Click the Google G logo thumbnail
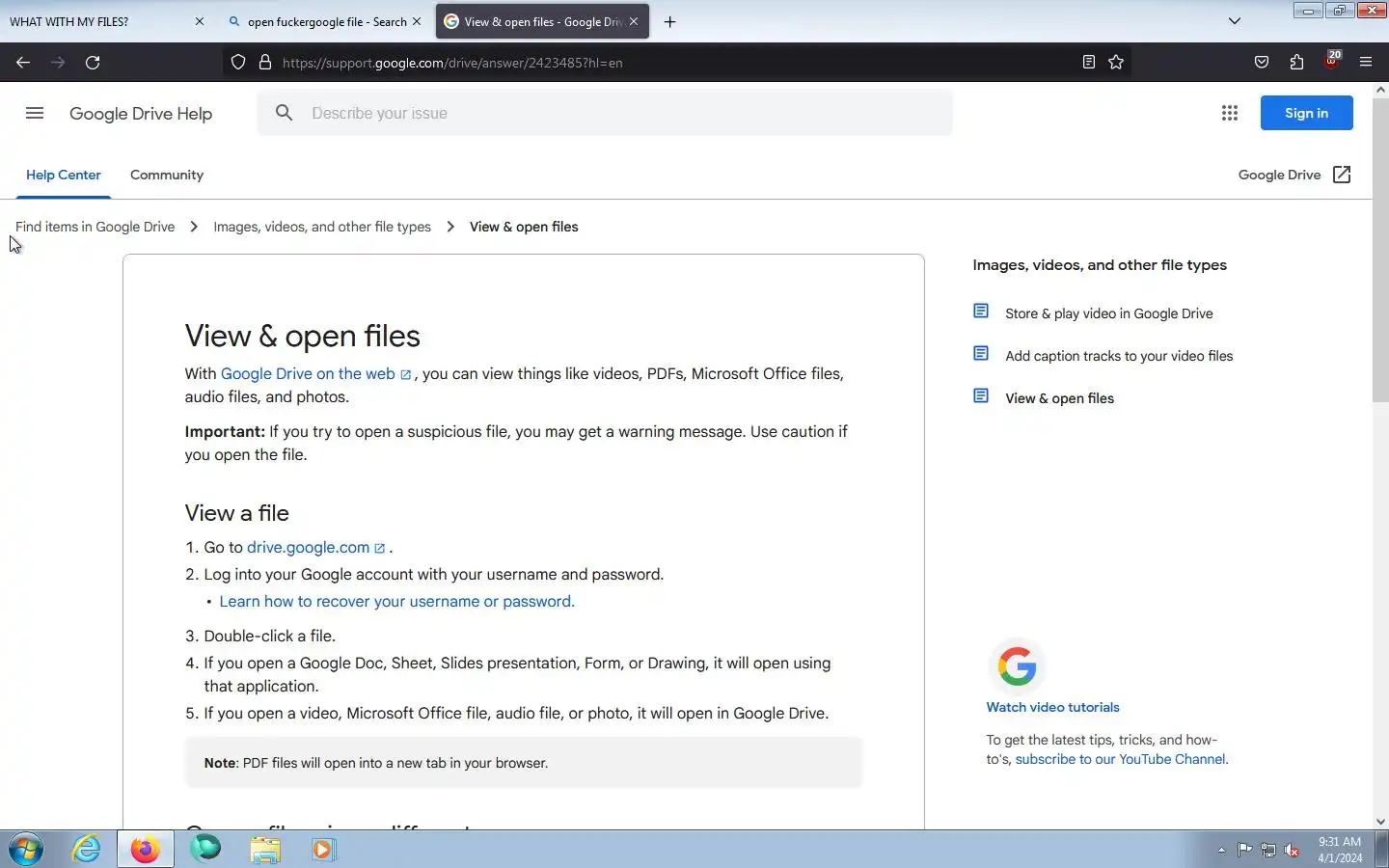This screenshot has height=868, width=1389. [x=1017, y=666]
